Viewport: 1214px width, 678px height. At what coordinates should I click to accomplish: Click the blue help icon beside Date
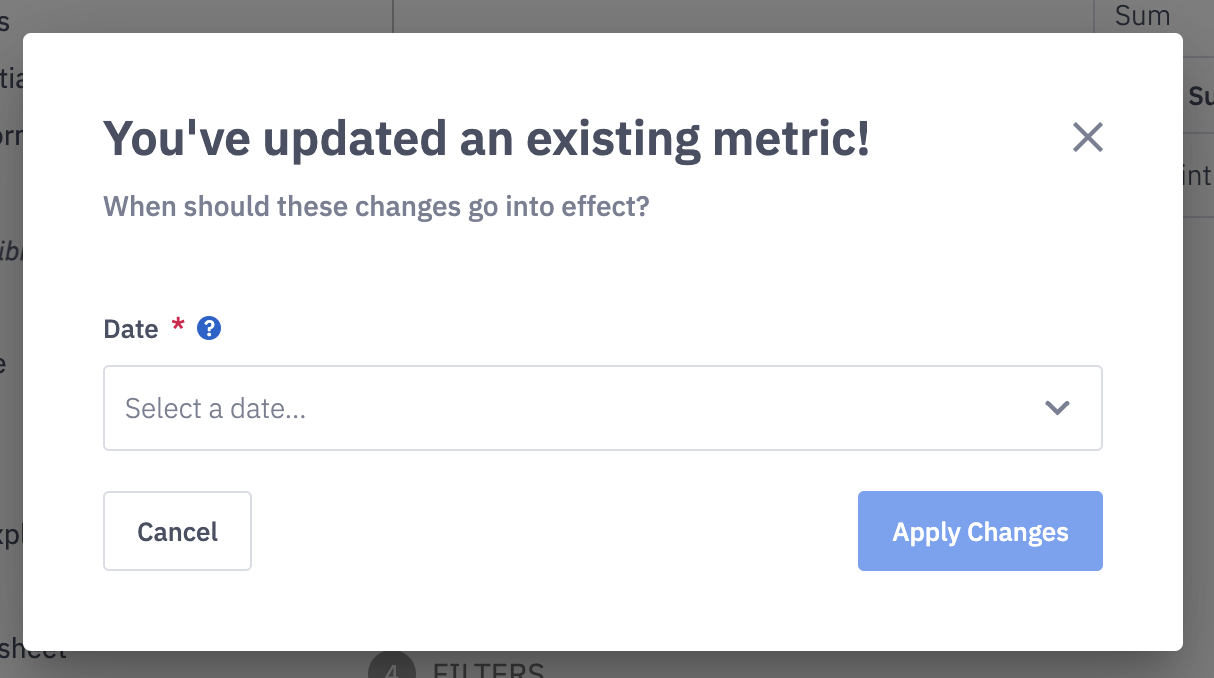pyautogui.click(x=208, y=328)
